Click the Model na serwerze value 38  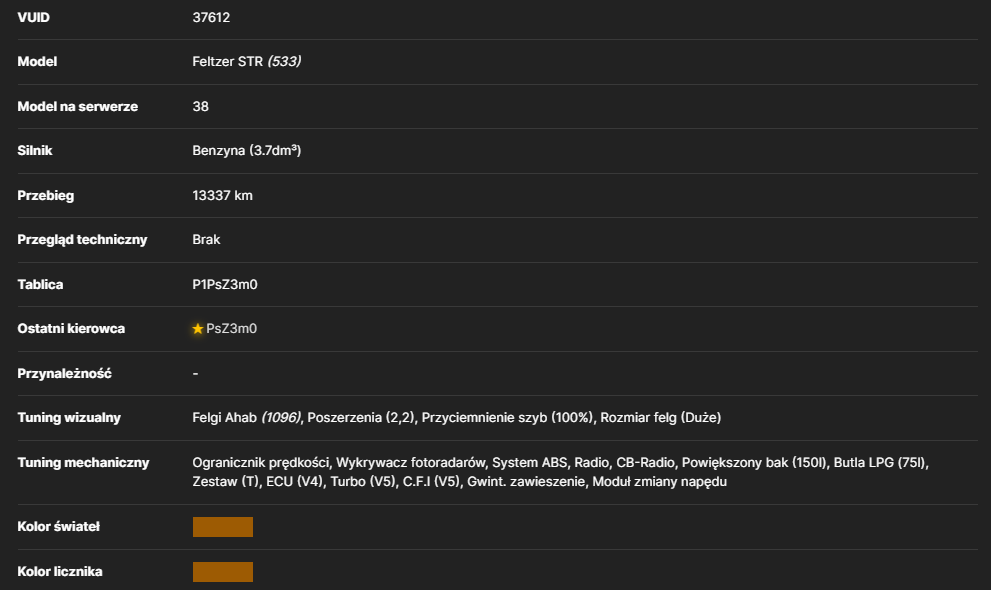point(200,106)
